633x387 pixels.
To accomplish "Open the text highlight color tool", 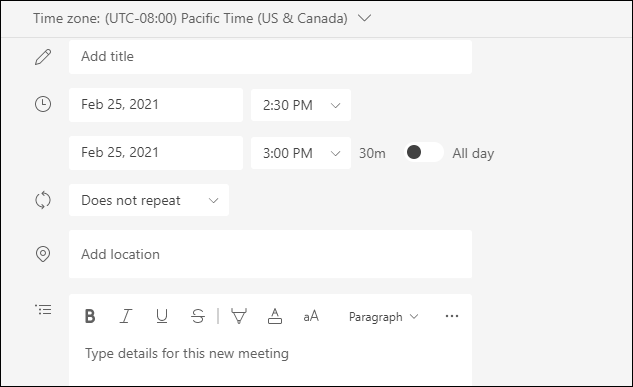I will point(239,316).
